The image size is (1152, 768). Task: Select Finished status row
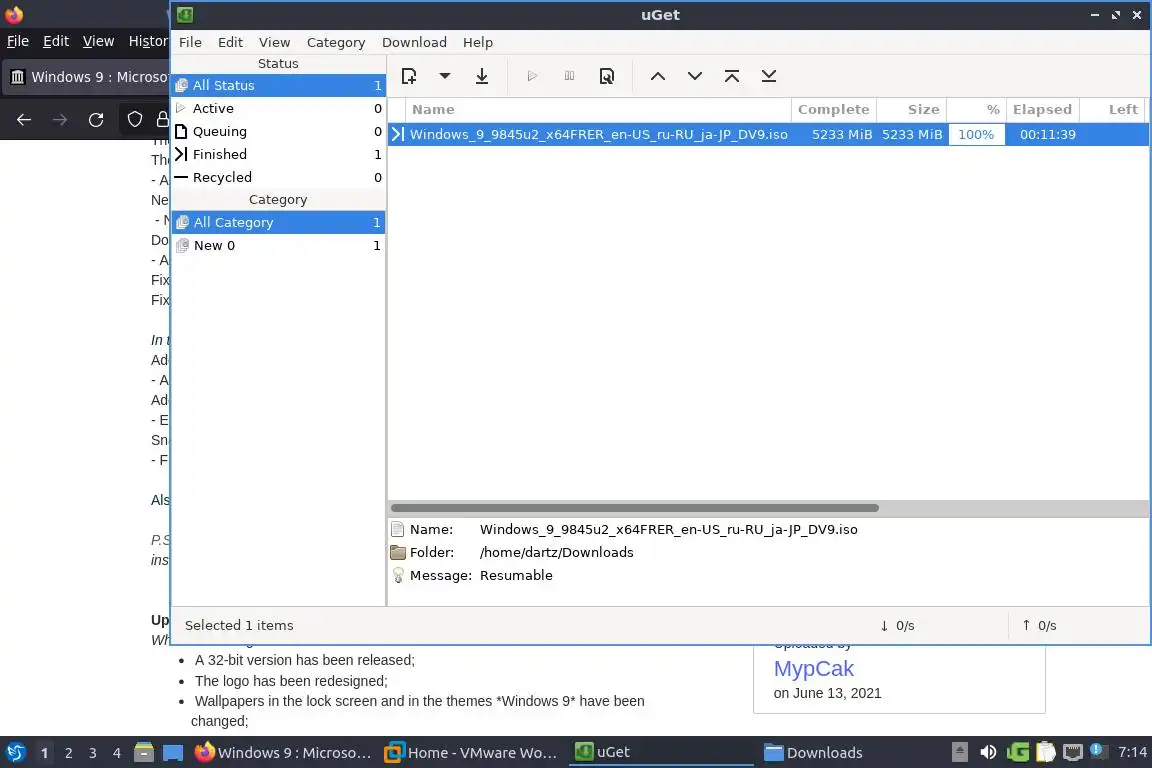(278, 154)
